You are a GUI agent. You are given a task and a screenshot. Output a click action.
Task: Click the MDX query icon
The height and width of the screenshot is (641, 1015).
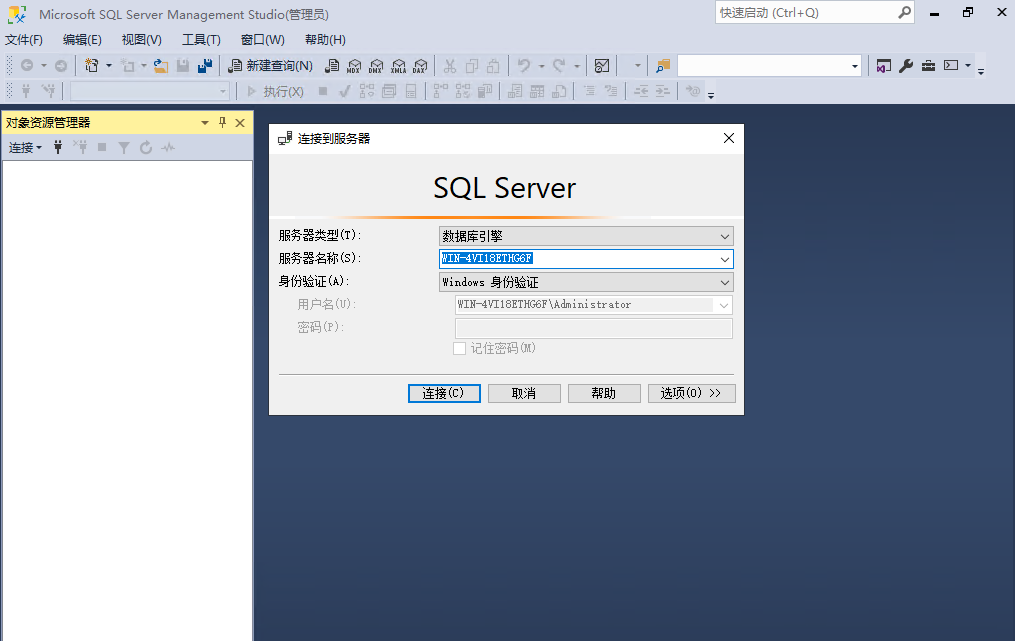click(x=354, y=65)
